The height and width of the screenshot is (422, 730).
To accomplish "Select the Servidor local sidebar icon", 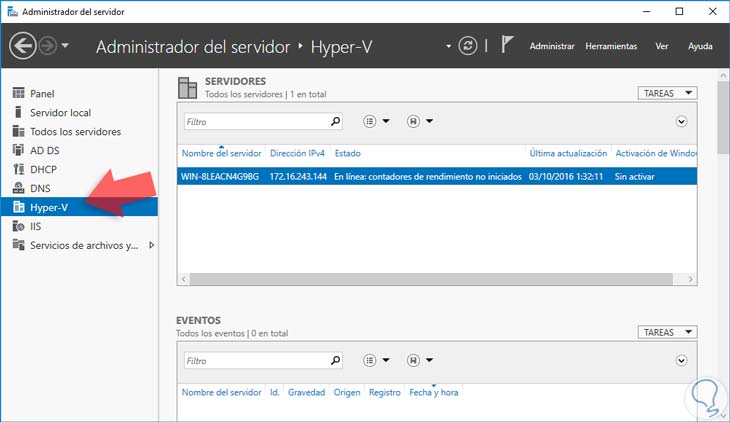I will pos(19,112).
